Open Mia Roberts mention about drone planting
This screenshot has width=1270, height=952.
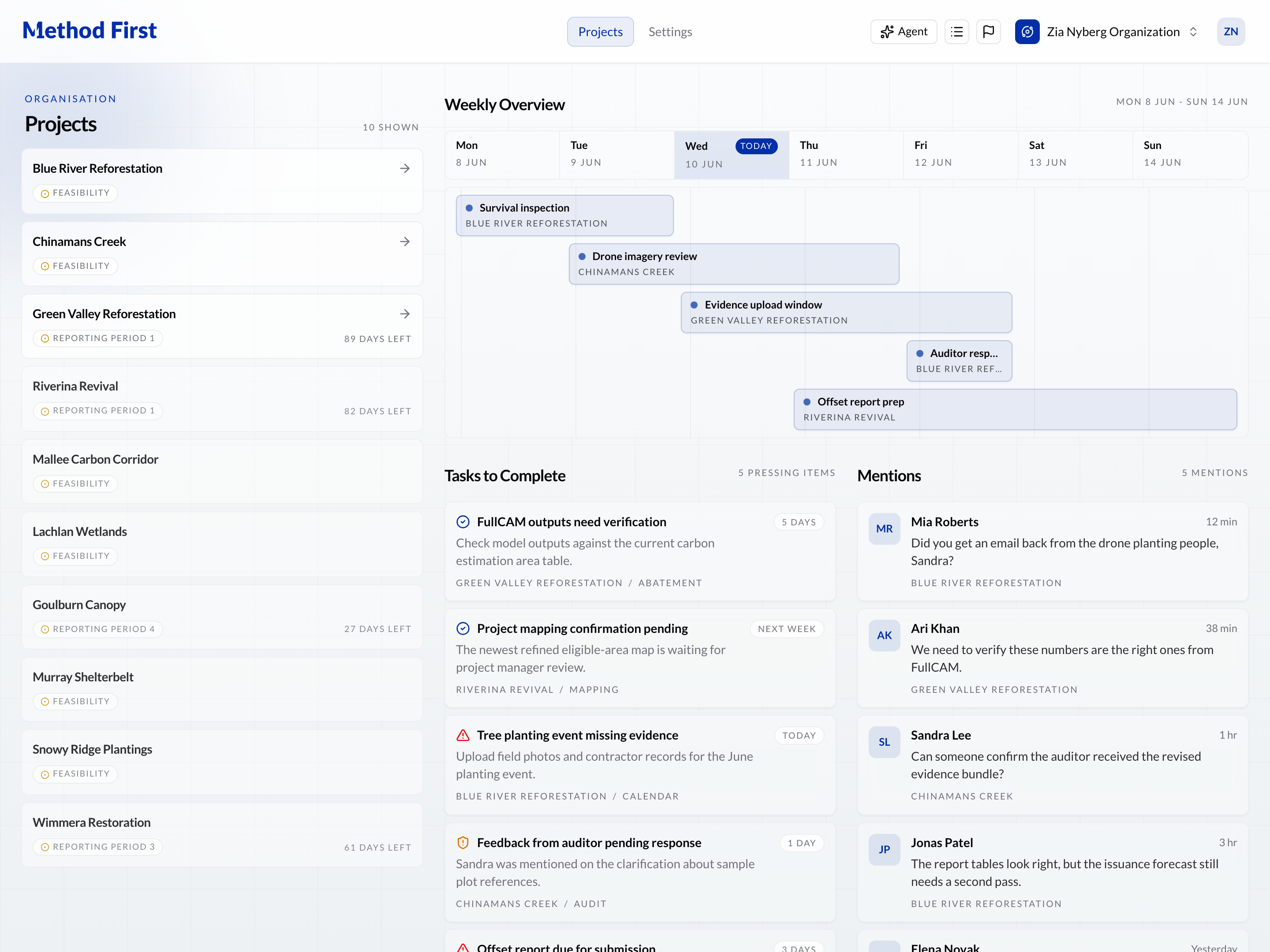pyautogui.click(x=1053, y=551)
